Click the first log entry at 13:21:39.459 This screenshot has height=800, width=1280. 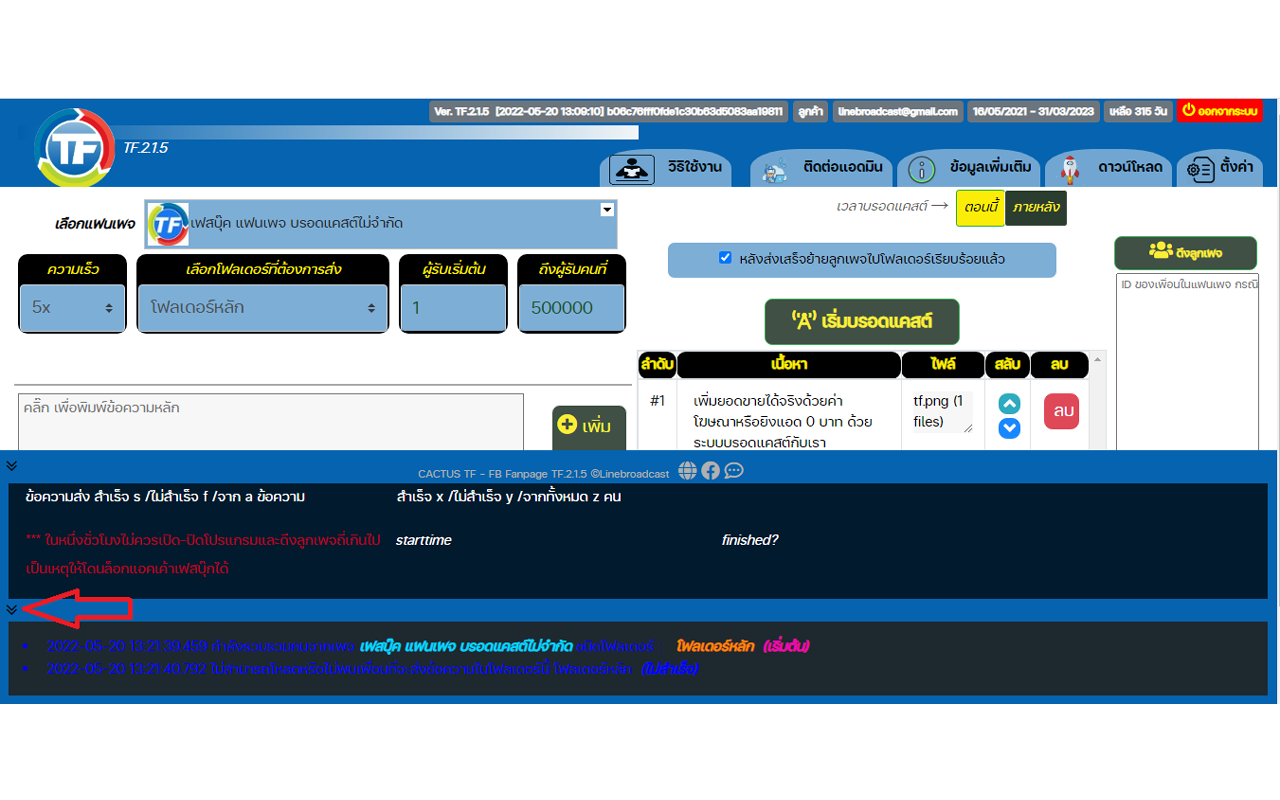428,646
